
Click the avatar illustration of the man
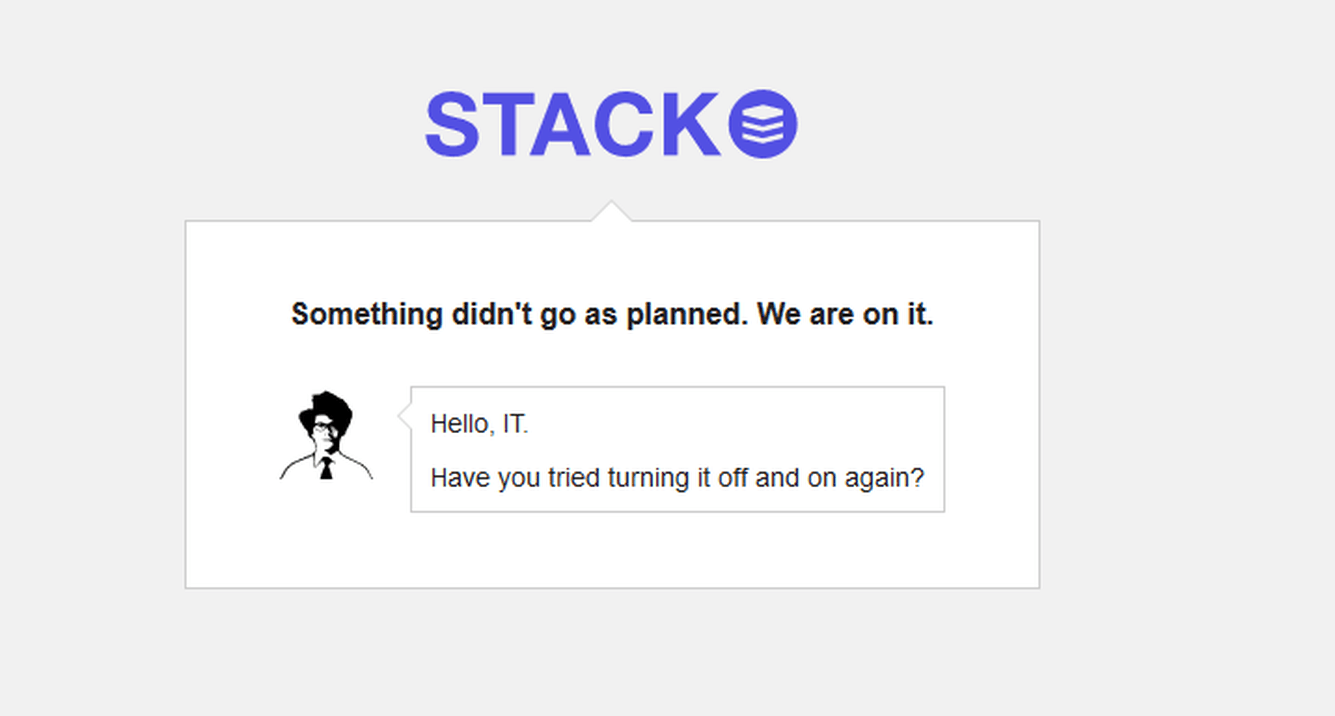pyautogui.click(x=326, y=436)
